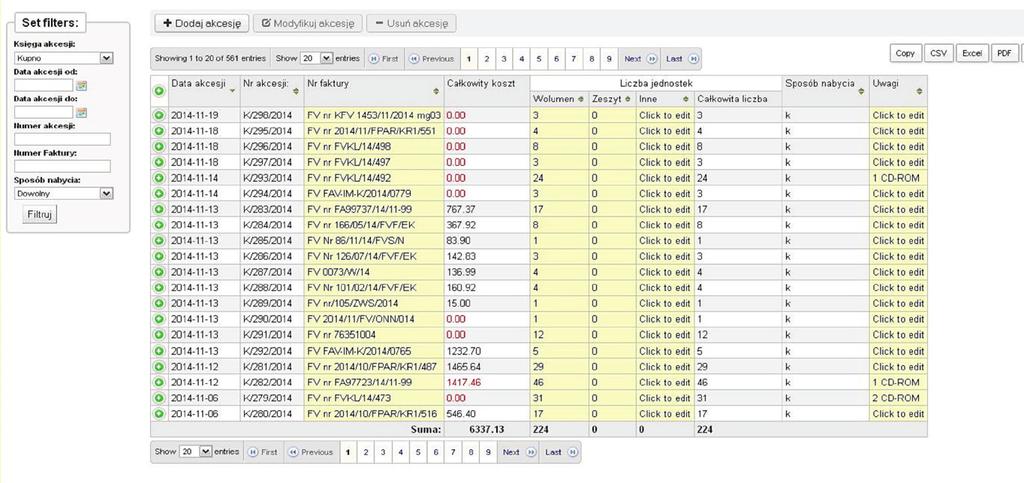Sort table by Data akcesji column

[x=204, y=91]
